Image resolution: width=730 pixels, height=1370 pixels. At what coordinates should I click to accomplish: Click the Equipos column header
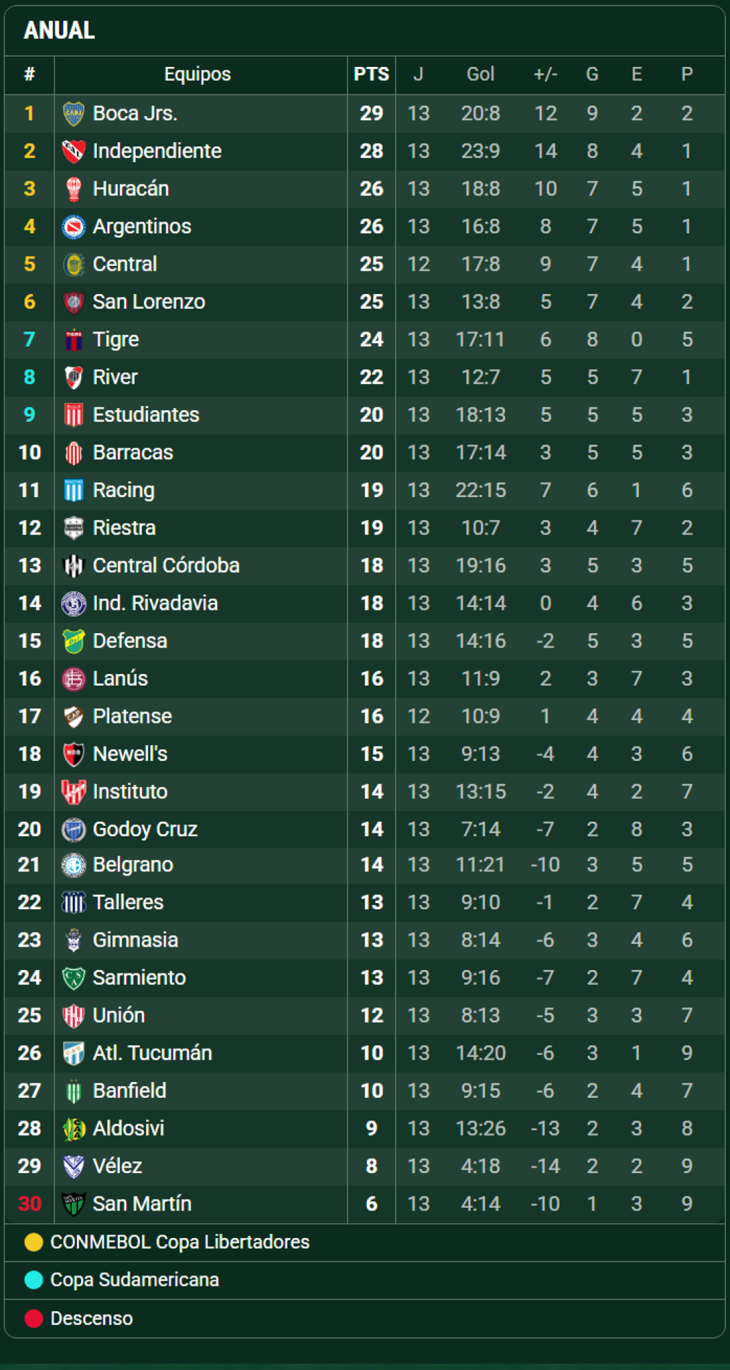197,75
